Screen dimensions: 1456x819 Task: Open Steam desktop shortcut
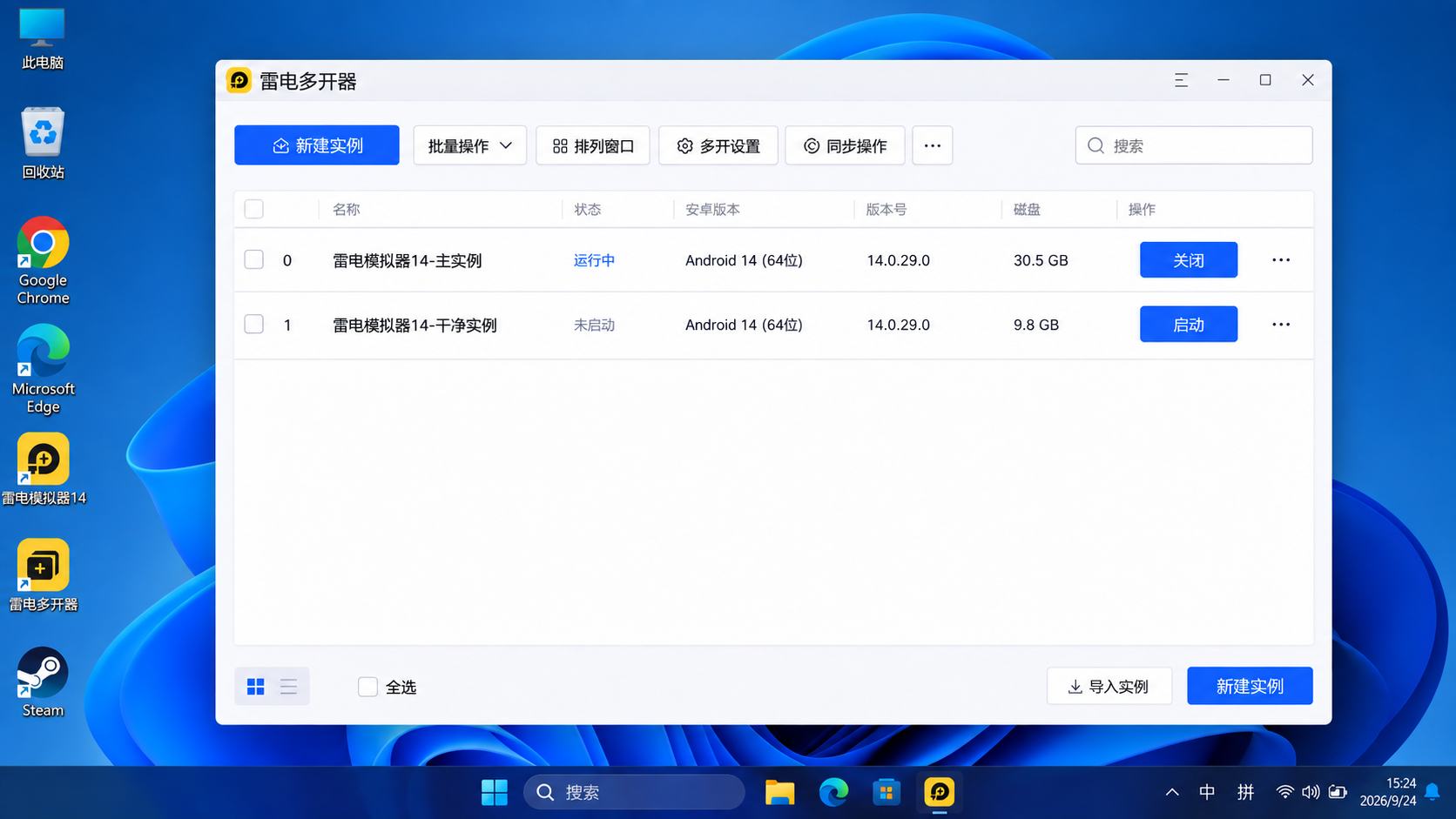[x=43, y=682]
